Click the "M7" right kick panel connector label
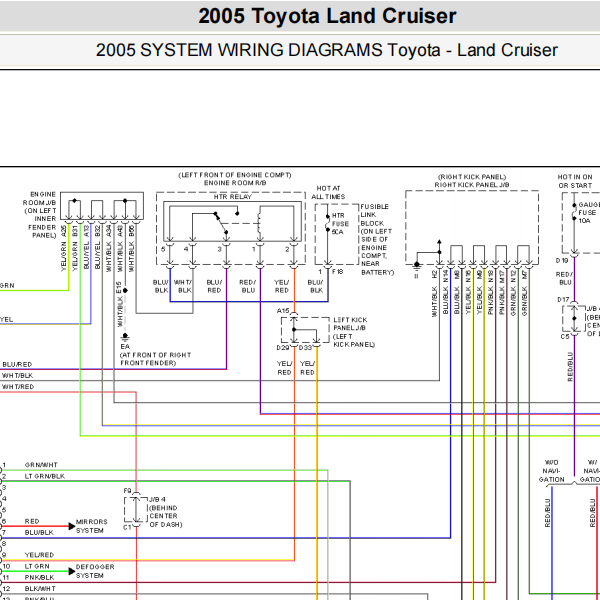Screen dimensions: 600x600 click(x=525, y=274)
